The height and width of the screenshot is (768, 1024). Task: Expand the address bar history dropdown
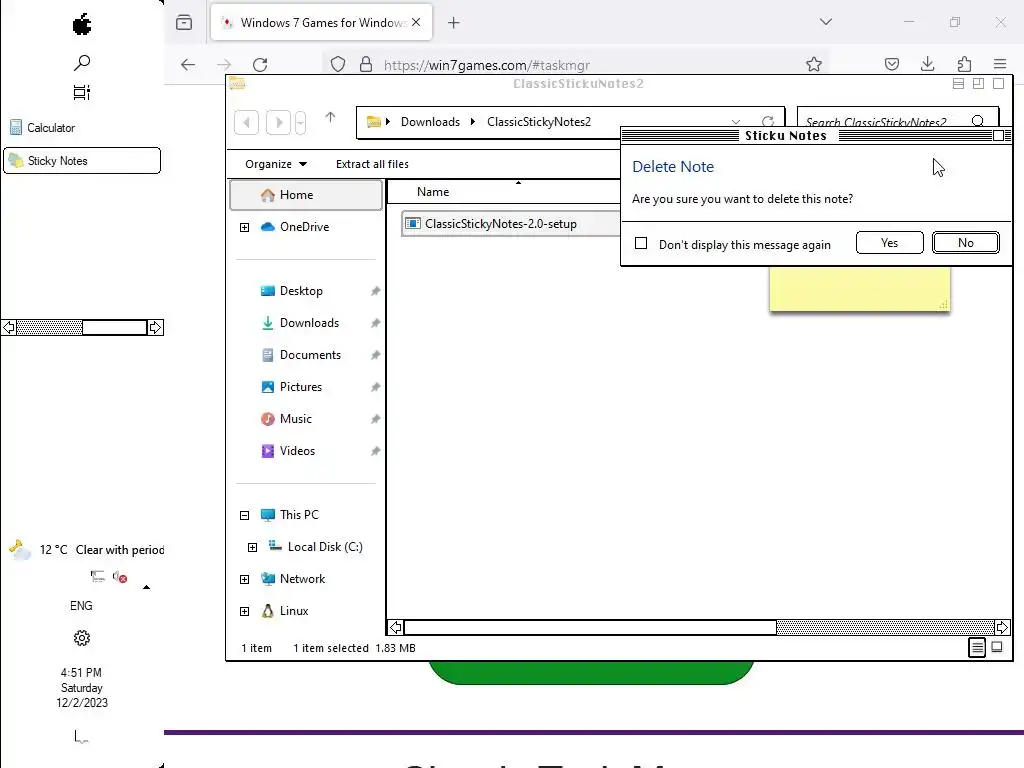click(736, 122)
